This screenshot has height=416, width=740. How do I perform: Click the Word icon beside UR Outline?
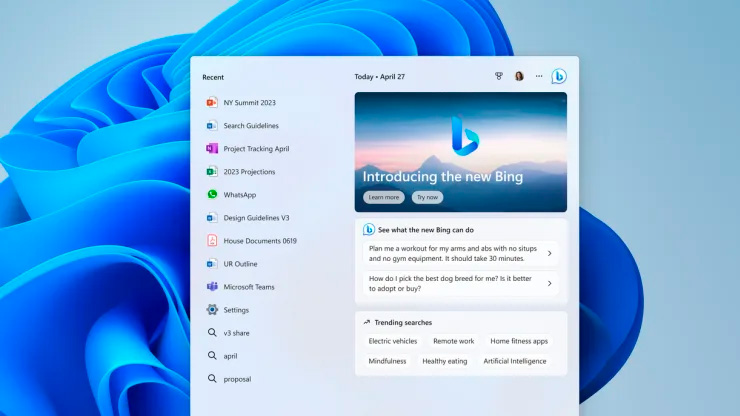[x=212, y=263]
